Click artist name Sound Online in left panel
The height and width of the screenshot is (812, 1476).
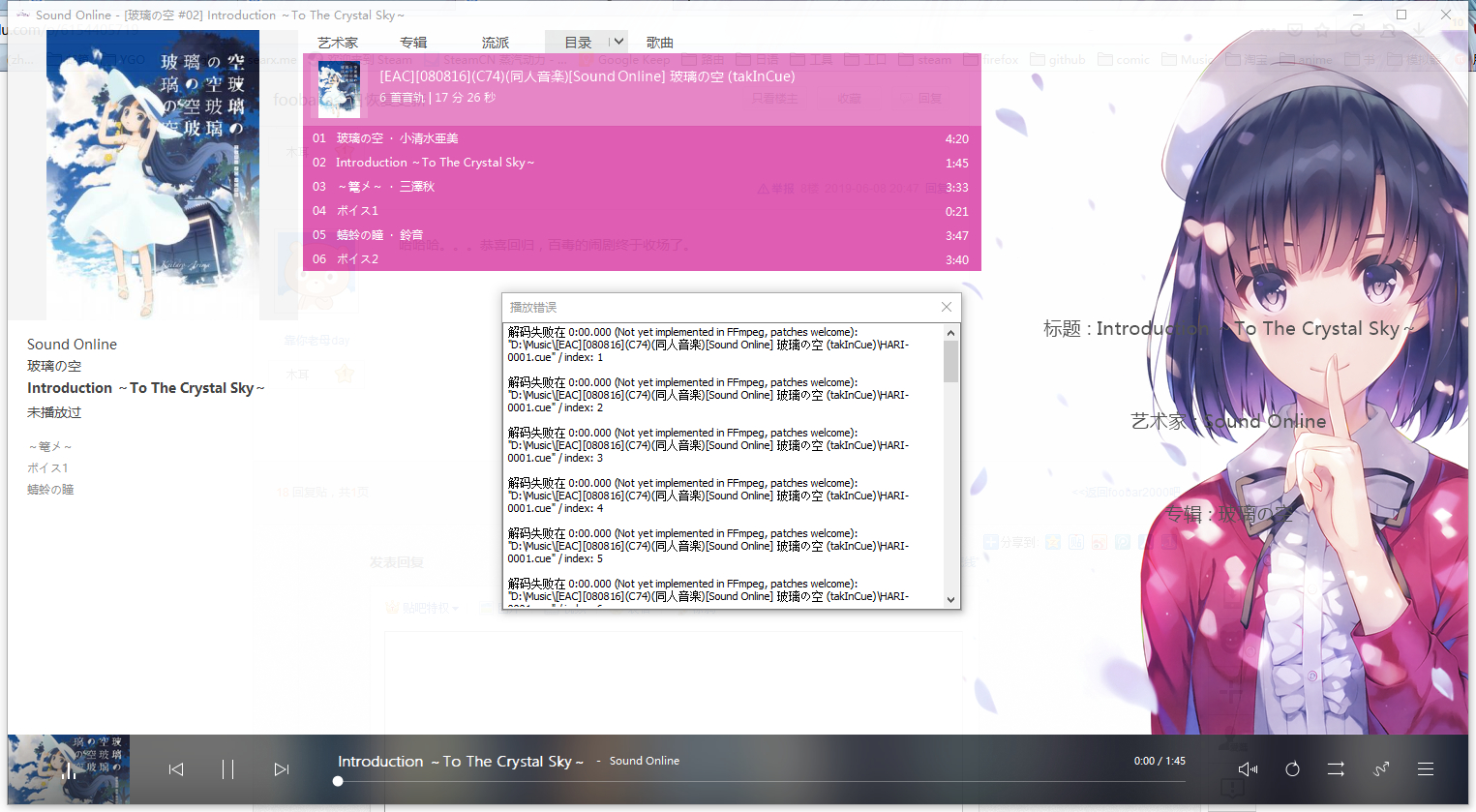(72, 345)
